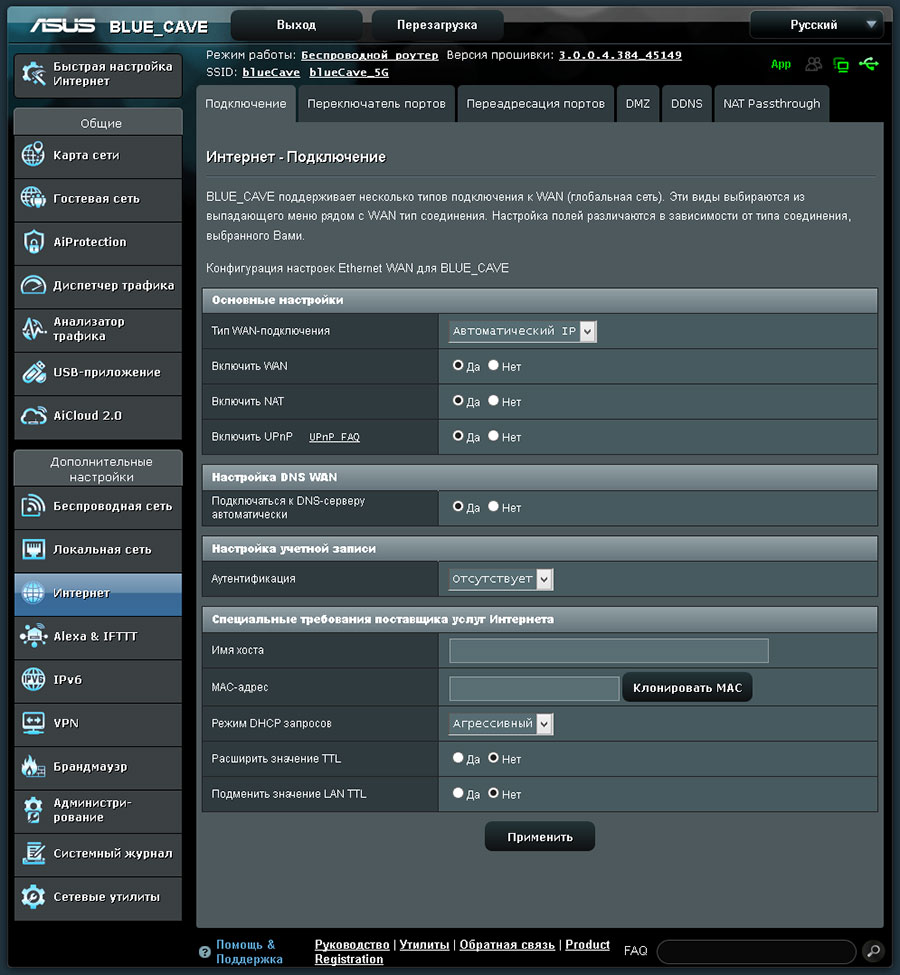Viewport: 900px width, 975px height.
Task: Open the Руководство footer link
Action: [x=352, y=945]
